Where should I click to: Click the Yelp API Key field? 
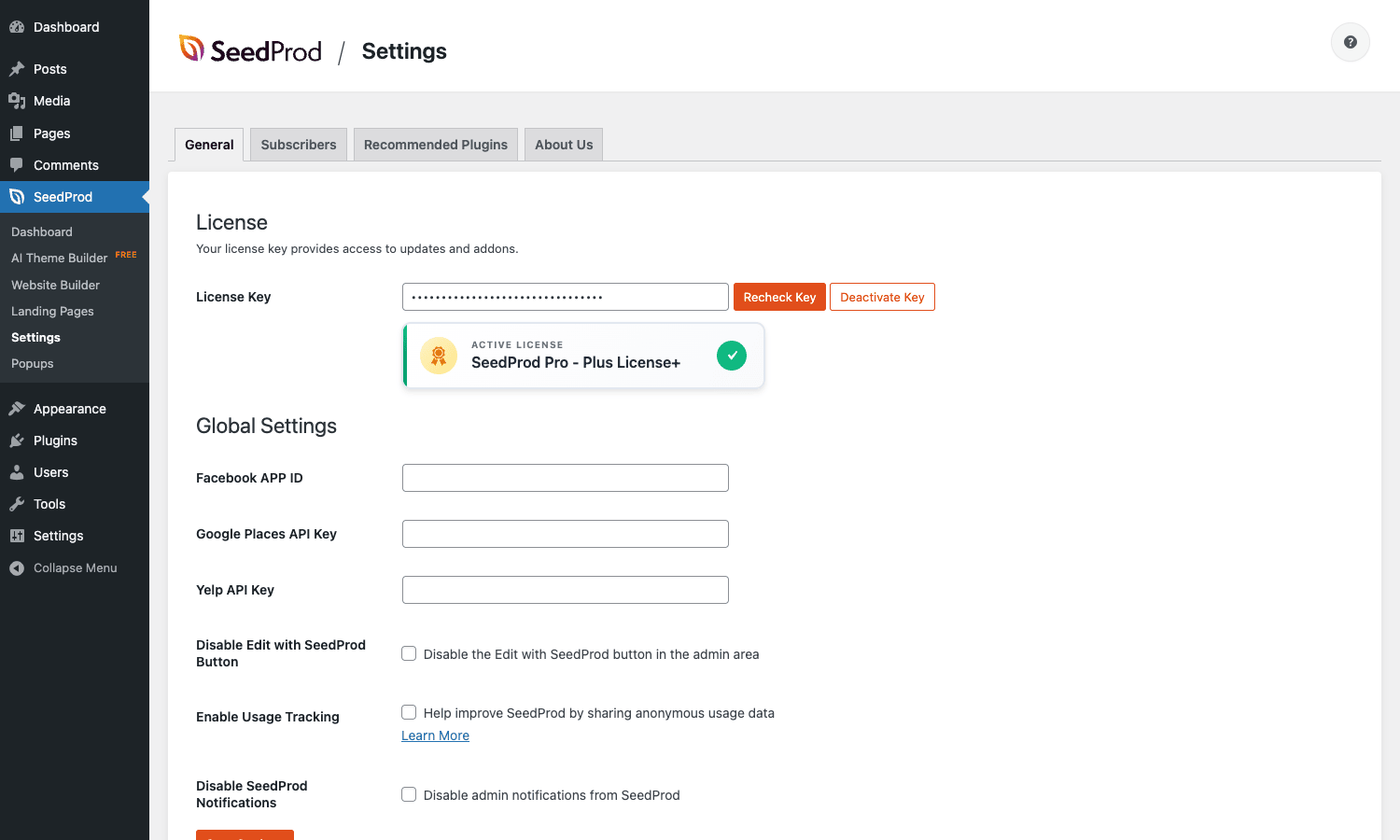click(x=566, y=590)
